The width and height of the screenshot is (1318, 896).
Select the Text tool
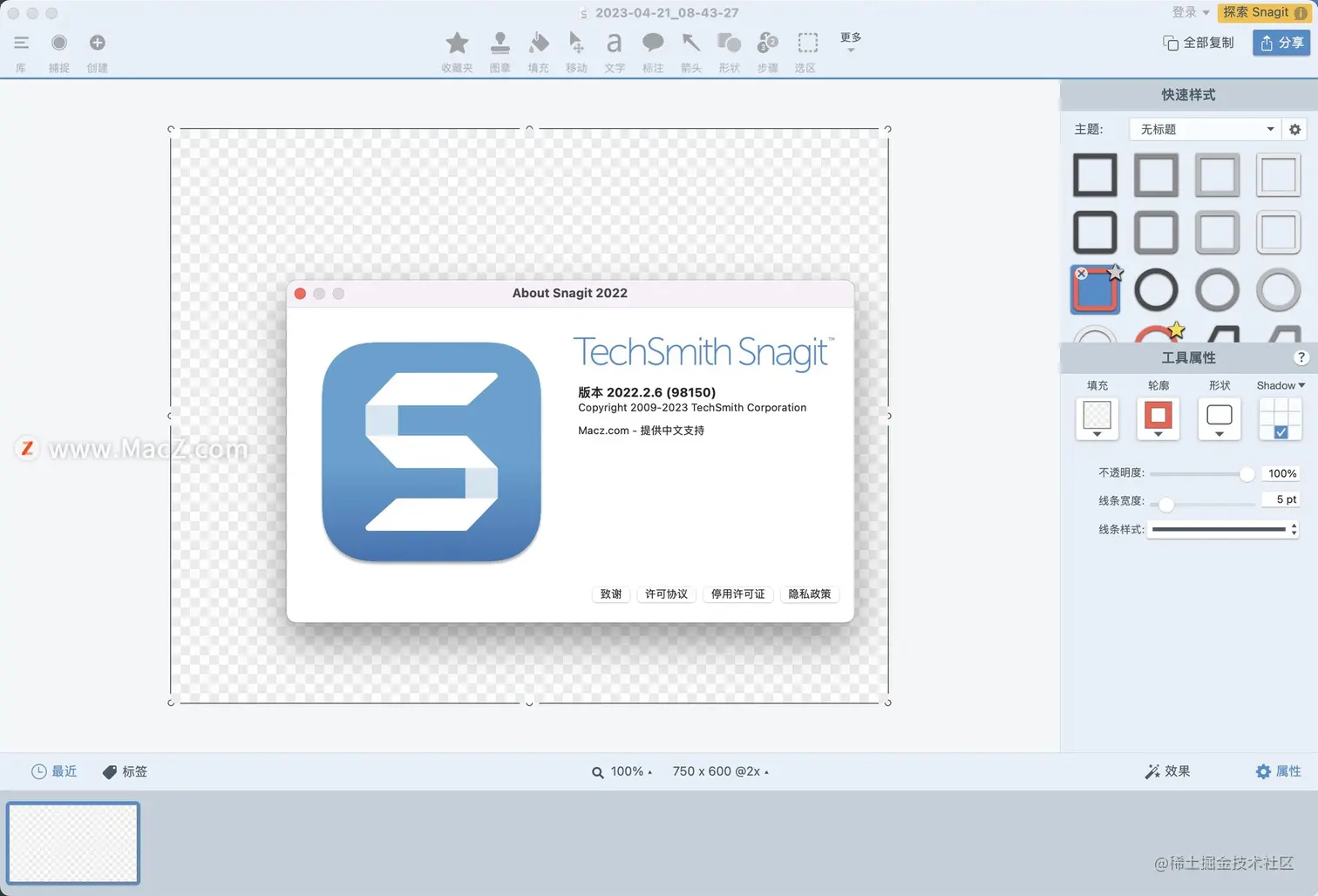coord(615,43)
